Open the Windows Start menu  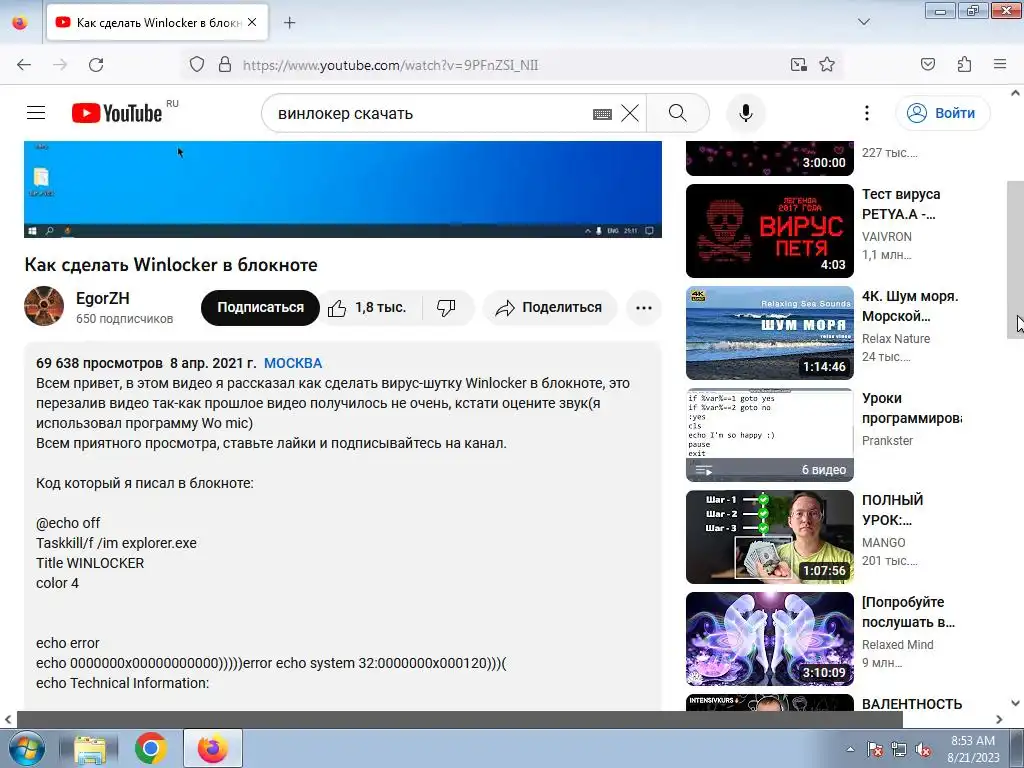click(27, 748)
